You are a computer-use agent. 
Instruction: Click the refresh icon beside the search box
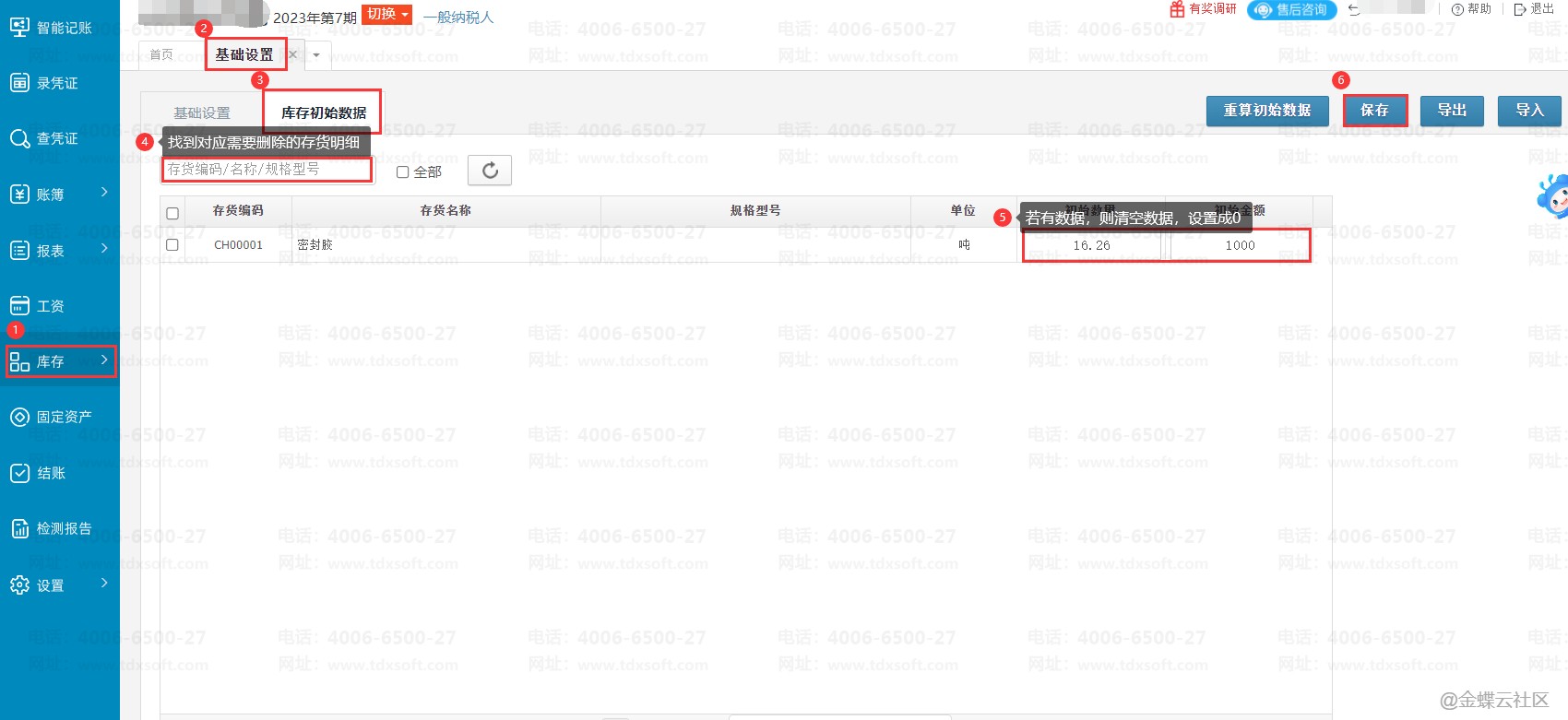[490, 171]
